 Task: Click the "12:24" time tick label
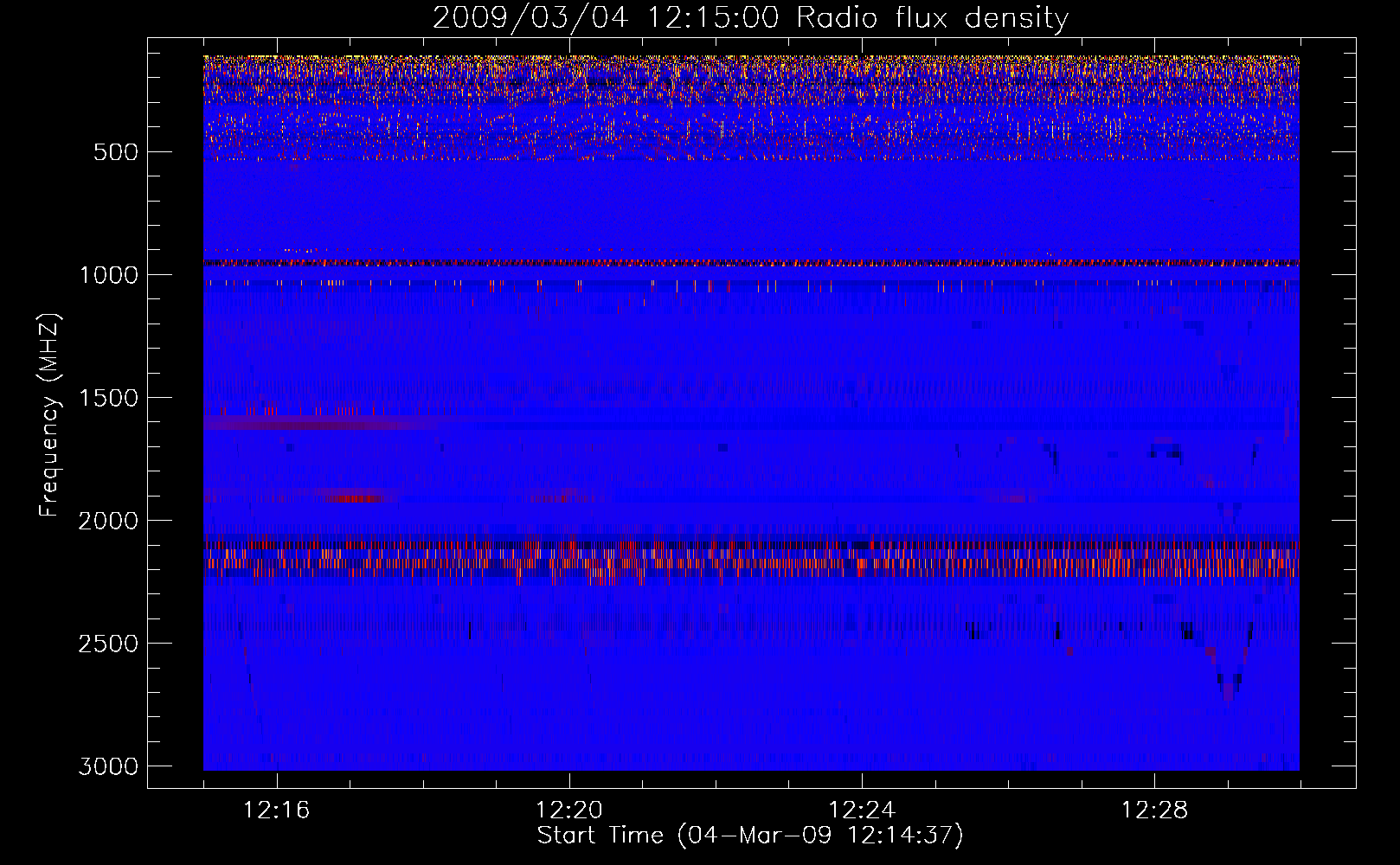(862, 811)
